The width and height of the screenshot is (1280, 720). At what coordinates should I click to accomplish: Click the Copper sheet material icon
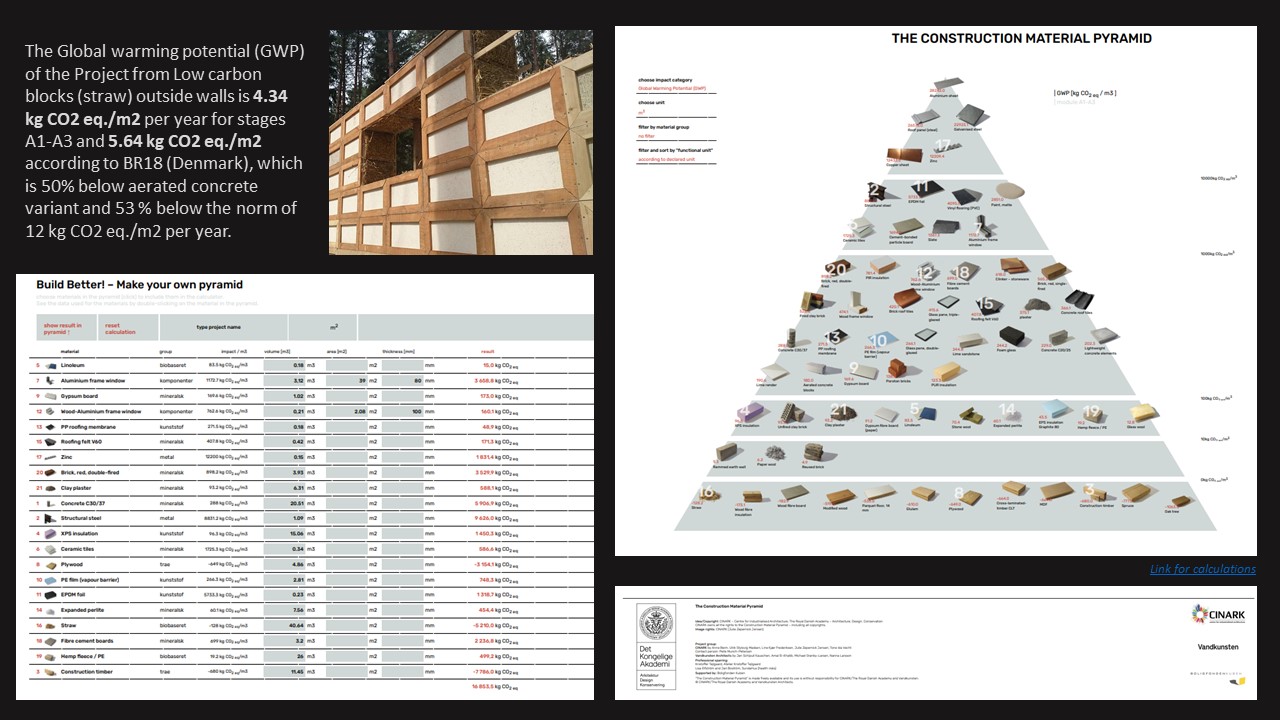pyautogui.click(x=904, y=157)
